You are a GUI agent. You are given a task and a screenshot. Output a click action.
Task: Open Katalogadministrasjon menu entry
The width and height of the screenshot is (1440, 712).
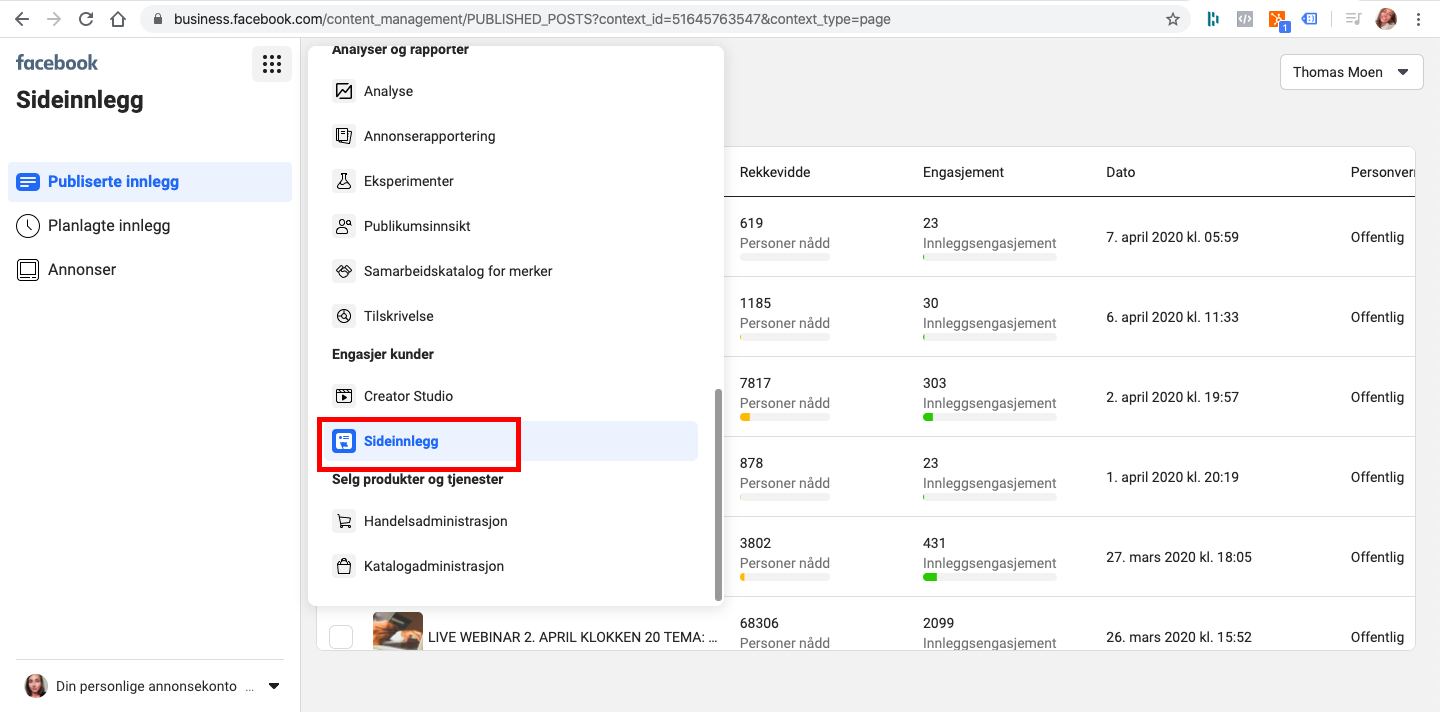pyautogui.click(x=512, y=566)
